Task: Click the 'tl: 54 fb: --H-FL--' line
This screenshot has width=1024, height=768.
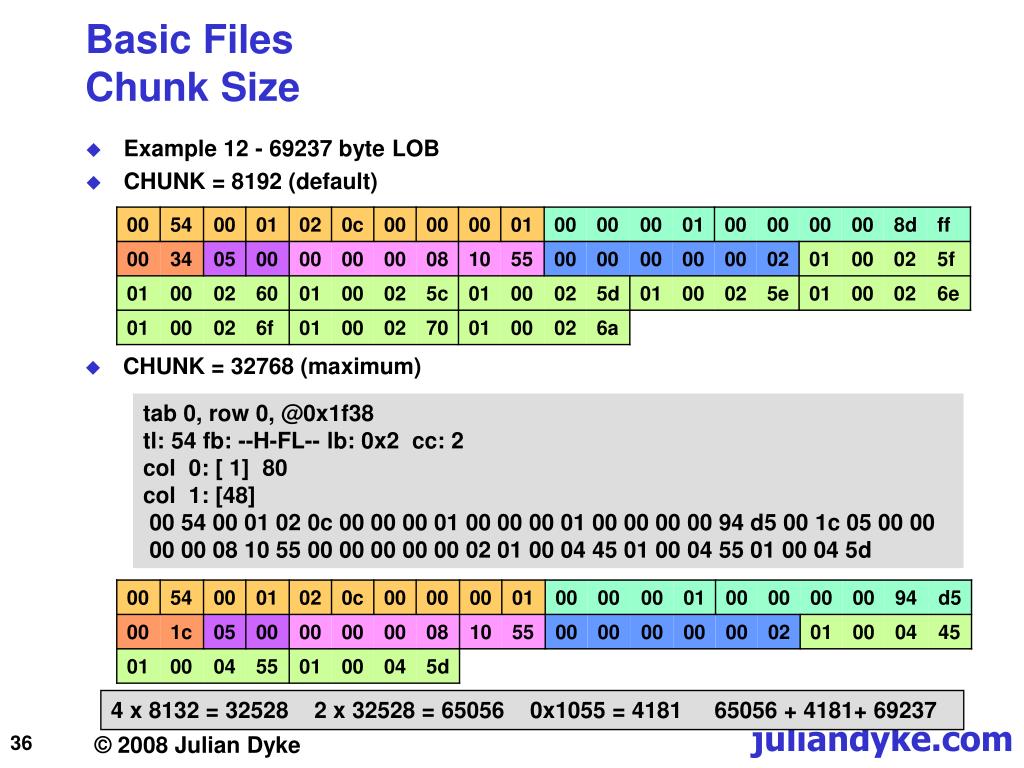Action: [303, 441]
